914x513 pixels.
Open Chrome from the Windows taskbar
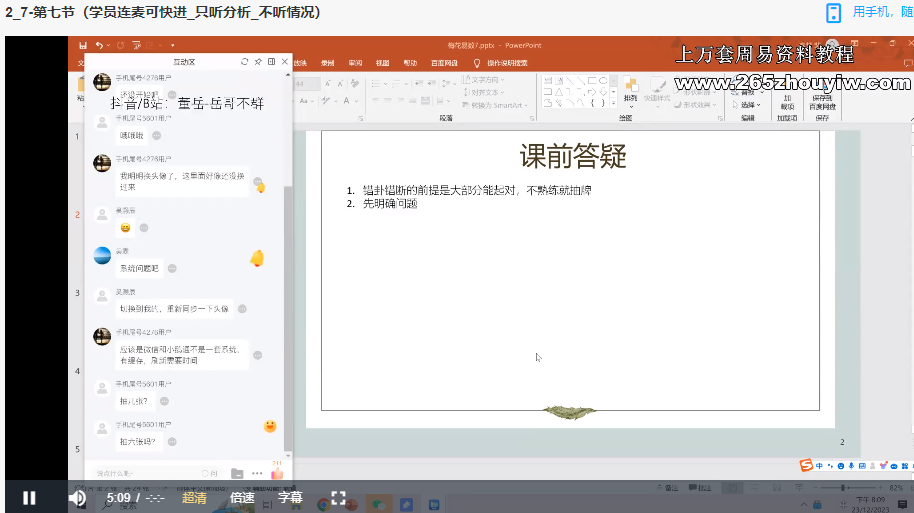click(x=323, y=504)
